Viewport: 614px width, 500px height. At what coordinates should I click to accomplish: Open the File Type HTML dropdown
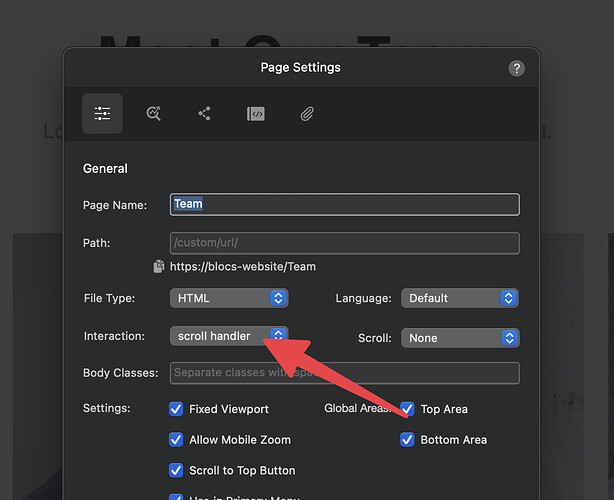(x=229, y=298)
